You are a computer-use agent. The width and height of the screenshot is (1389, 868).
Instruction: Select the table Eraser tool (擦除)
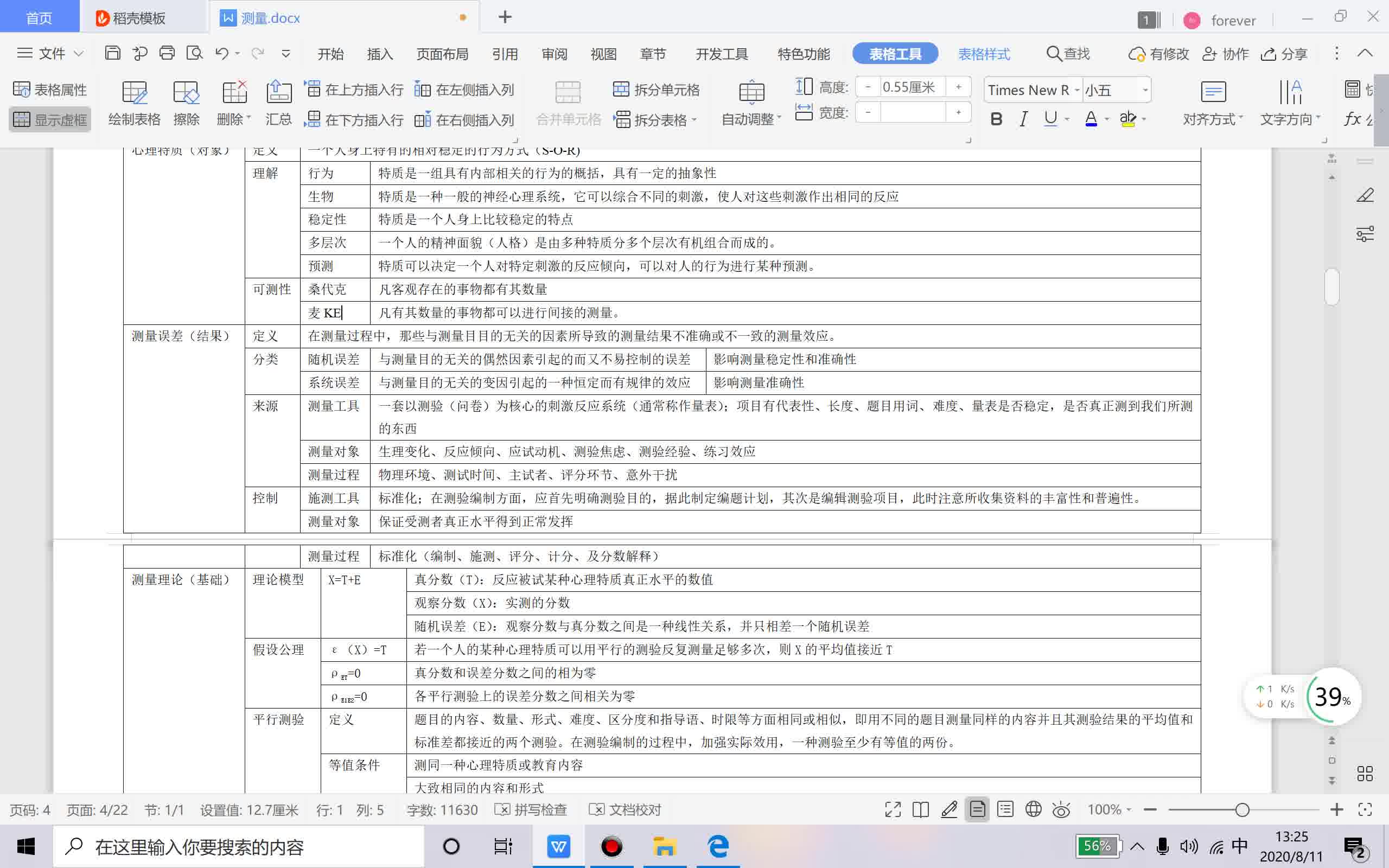click(x=187, y=103)
